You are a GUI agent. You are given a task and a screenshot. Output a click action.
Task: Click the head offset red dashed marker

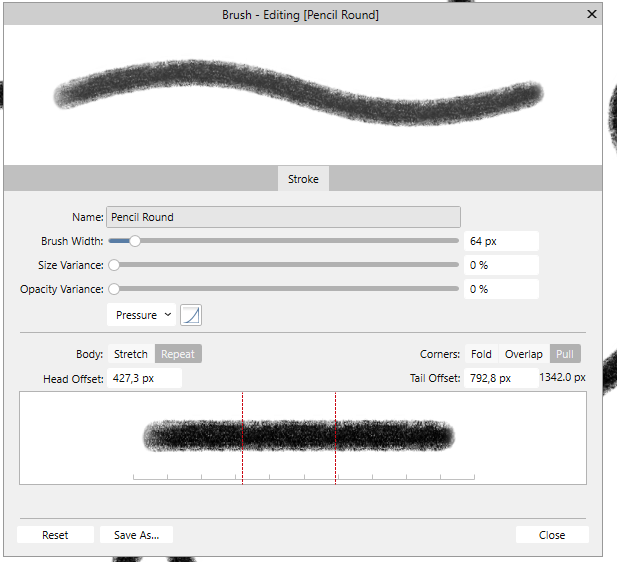(242, 438)
